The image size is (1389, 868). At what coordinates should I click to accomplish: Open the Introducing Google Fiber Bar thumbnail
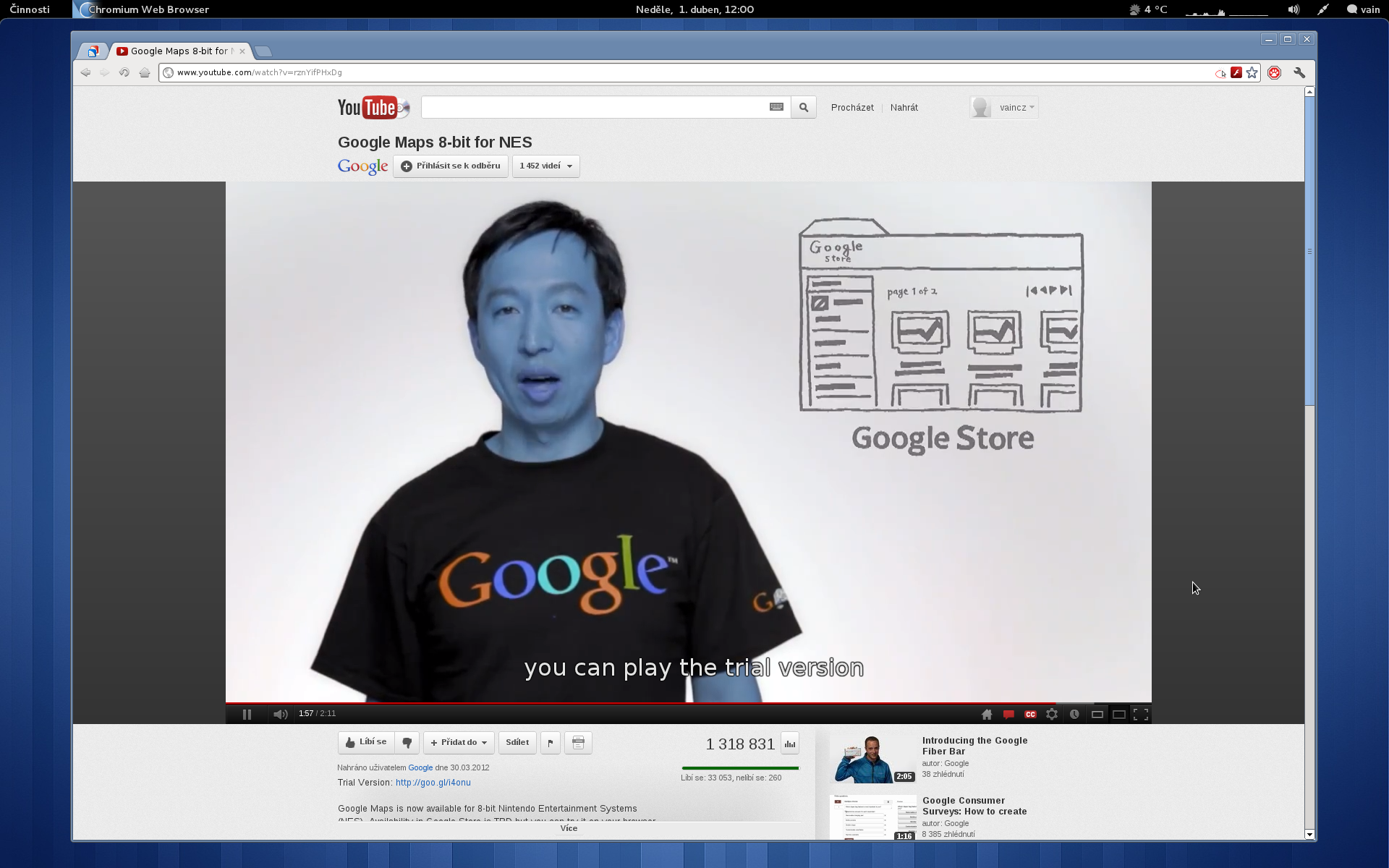pyautogui.click(x=872, y=759)
